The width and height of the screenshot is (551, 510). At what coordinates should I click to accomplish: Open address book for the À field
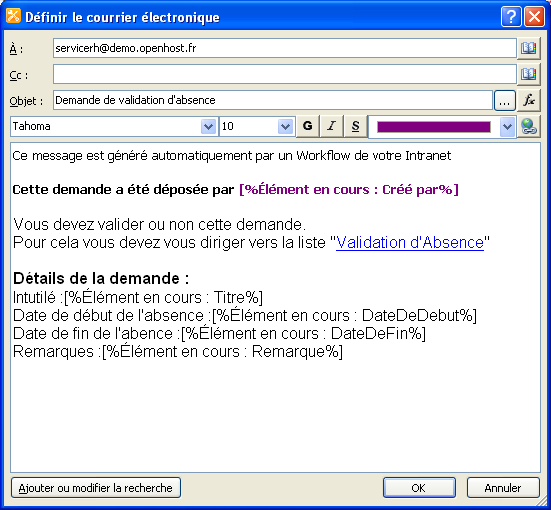(x=529, y=48)
